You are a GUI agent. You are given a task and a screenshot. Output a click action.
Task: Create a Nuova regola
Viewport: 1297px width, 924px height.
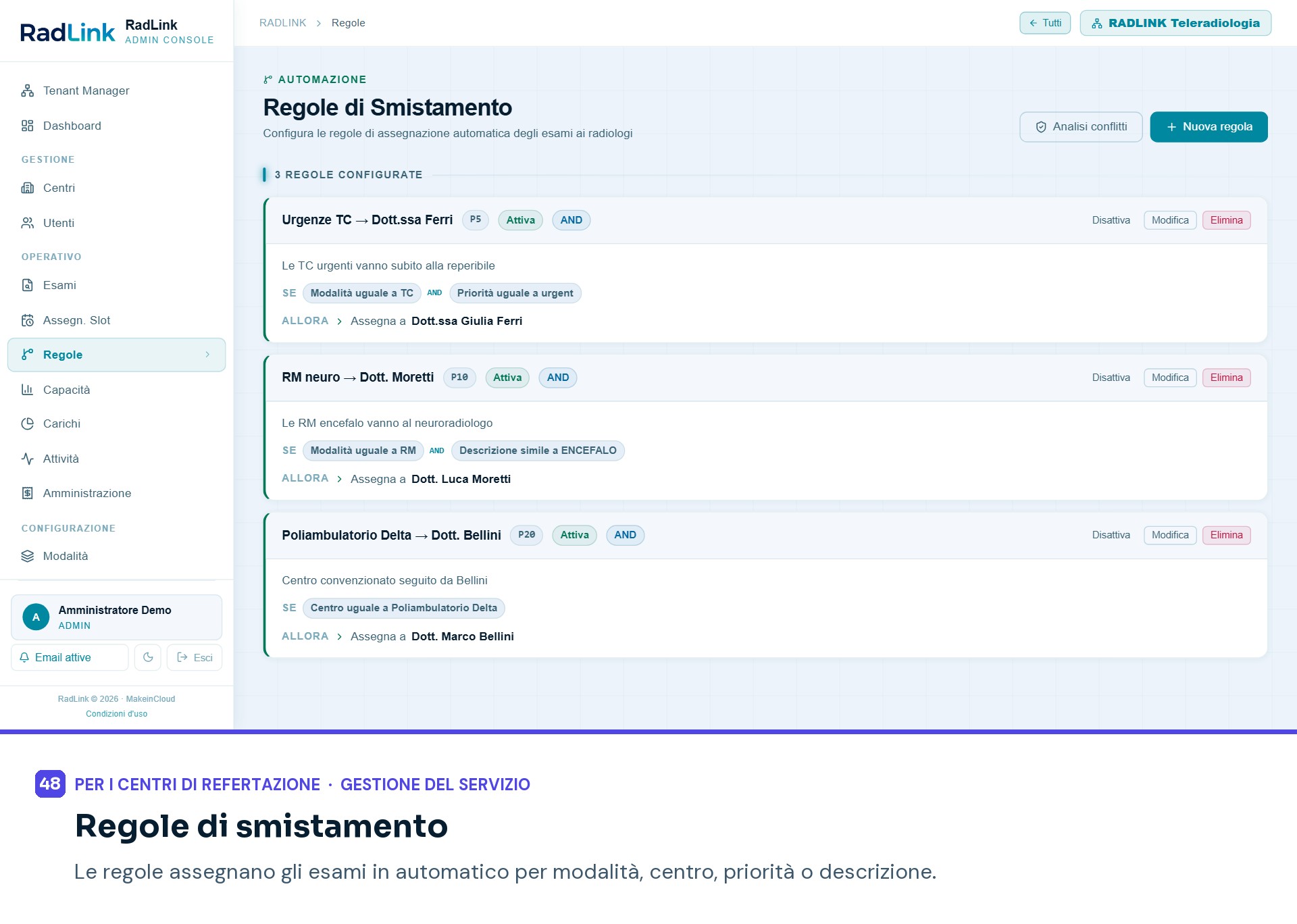click(x=1209, y=127)
